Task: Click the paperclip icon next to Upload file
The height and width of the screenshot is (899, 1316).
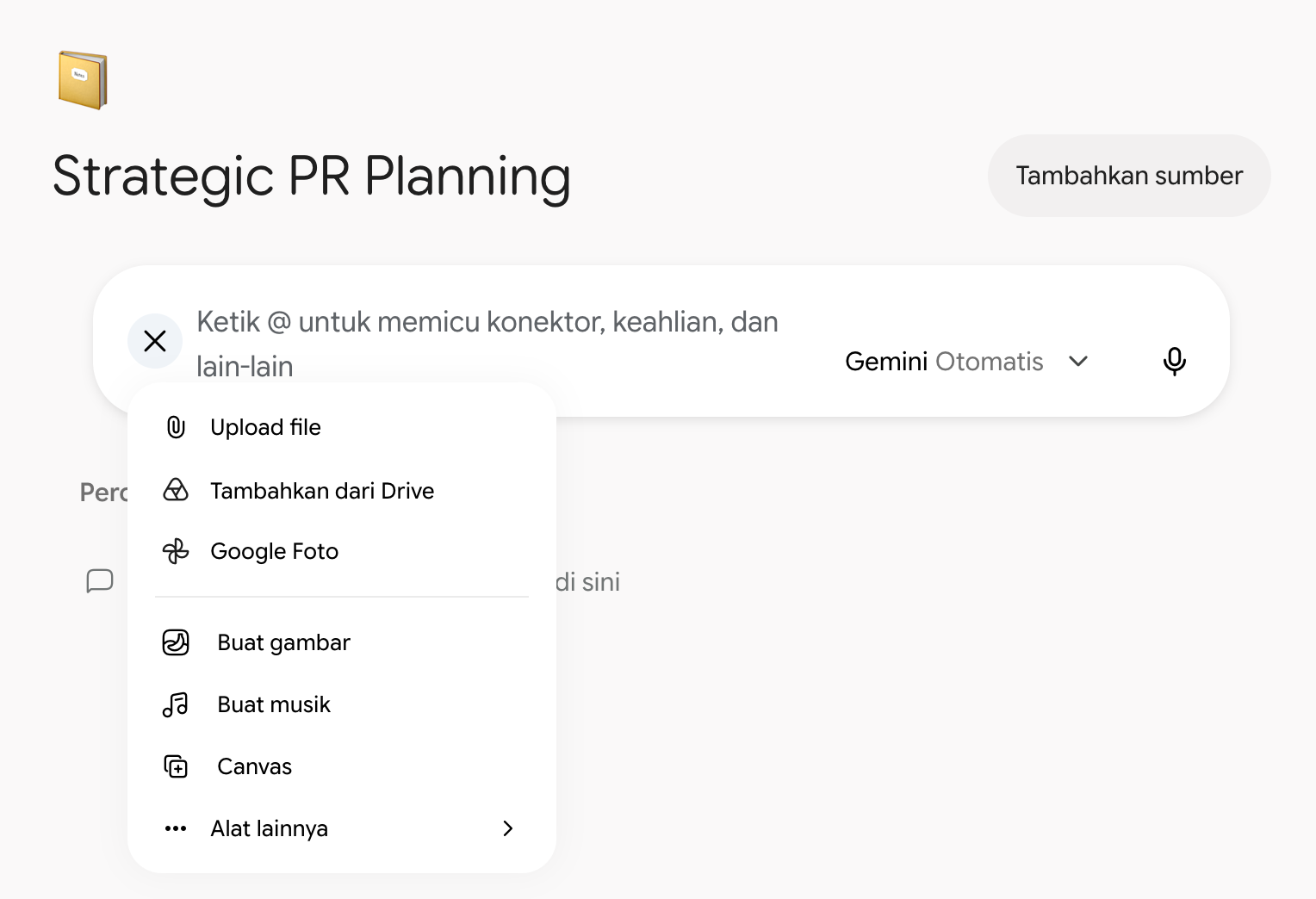Action: [176, 427]
